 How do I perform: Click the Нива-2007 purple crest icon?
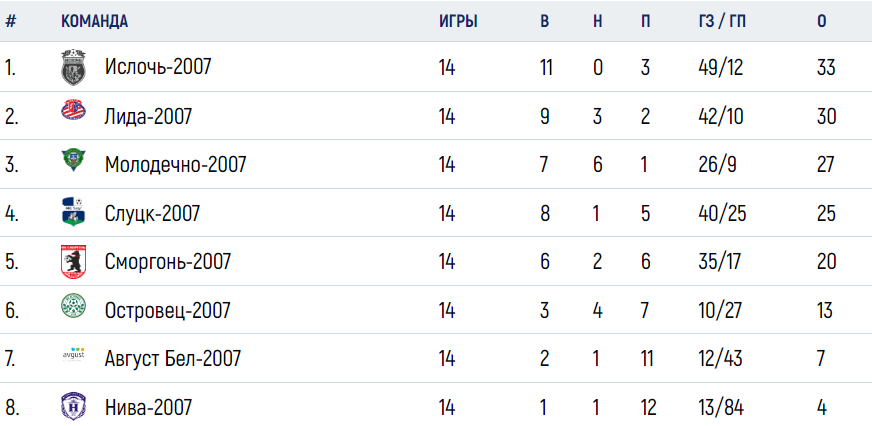coord(73,406)
